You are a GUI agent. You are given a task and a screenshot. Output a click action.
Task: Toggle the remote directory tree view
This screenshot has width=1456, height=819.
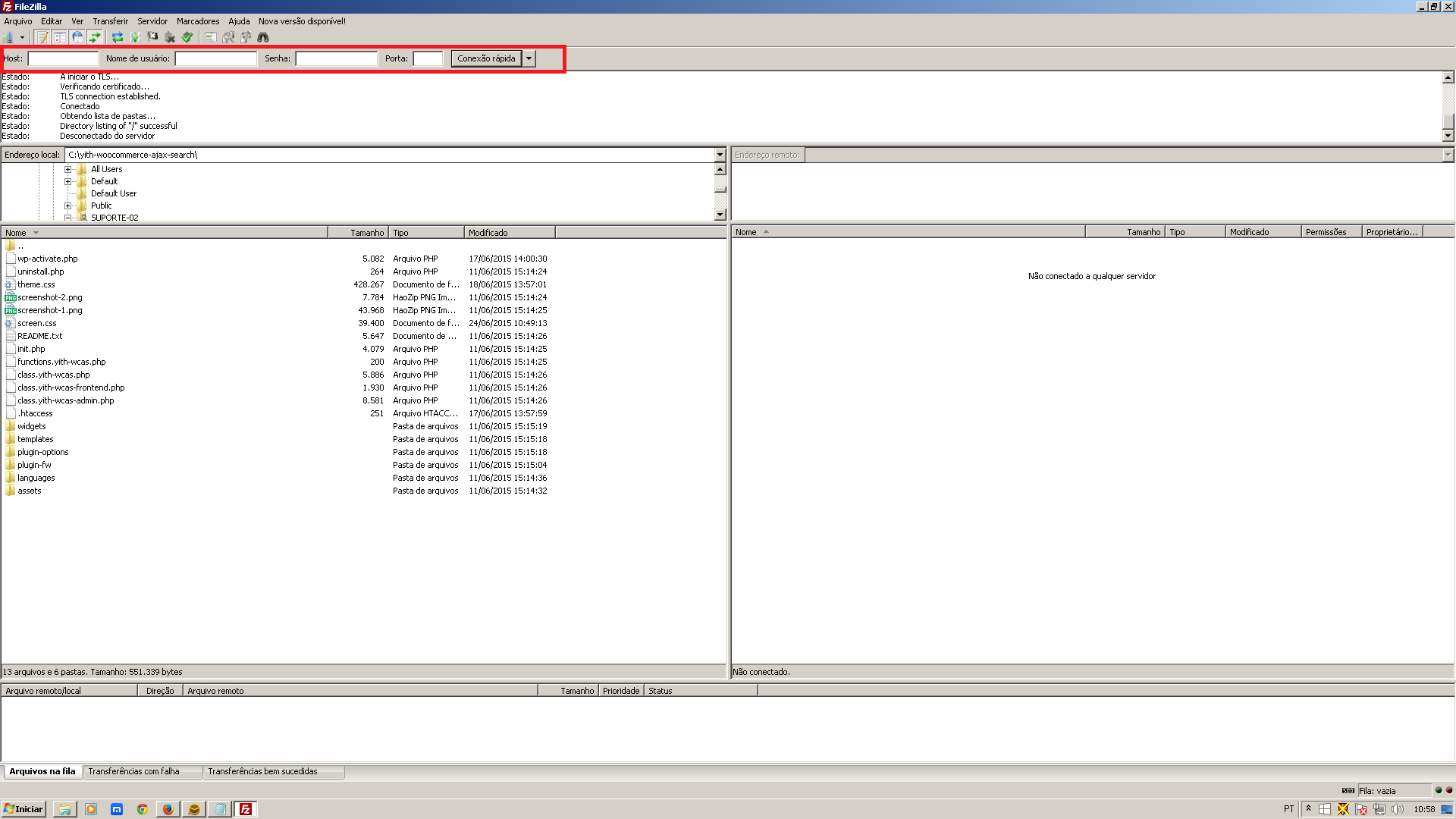tap(77, 37)
